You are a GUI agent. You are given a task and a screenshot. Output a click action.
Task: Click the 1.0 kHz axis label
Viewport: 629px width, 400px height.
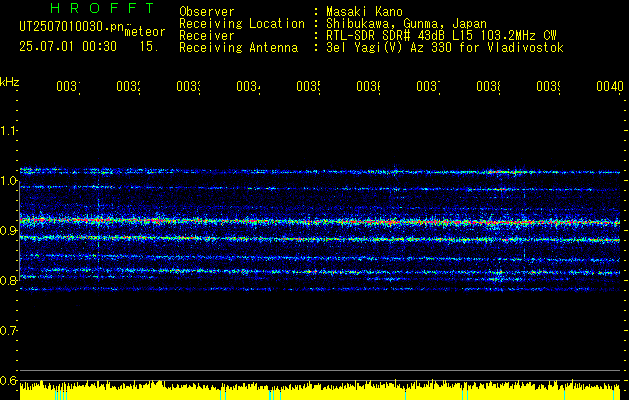(x=8, y=181)
